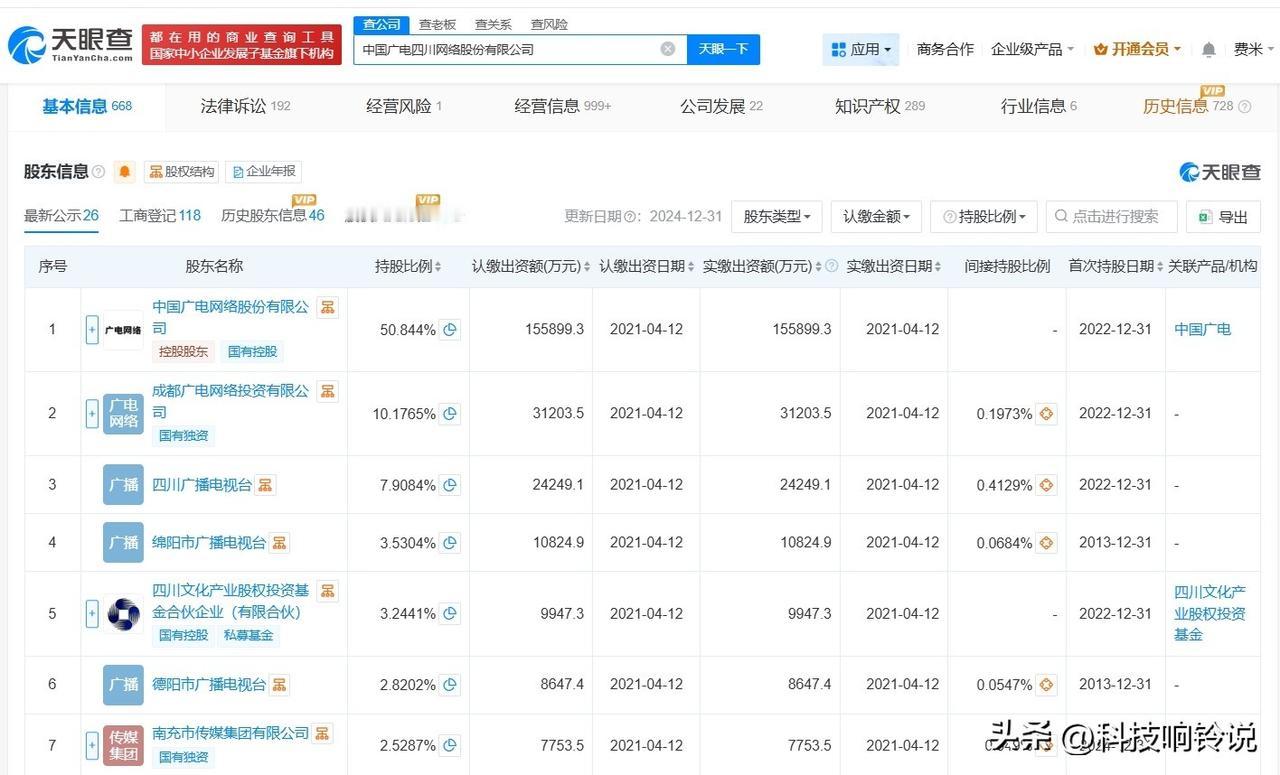This screenshot has width=1280, height=775.
Task: Click the 点击进行搜索 search field
Action: pyautogui.click(x=1111, y=216)
